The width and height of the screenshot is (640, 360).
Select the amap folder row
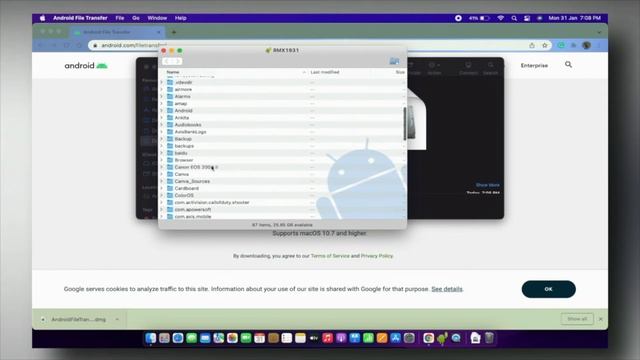click(282, 104)
